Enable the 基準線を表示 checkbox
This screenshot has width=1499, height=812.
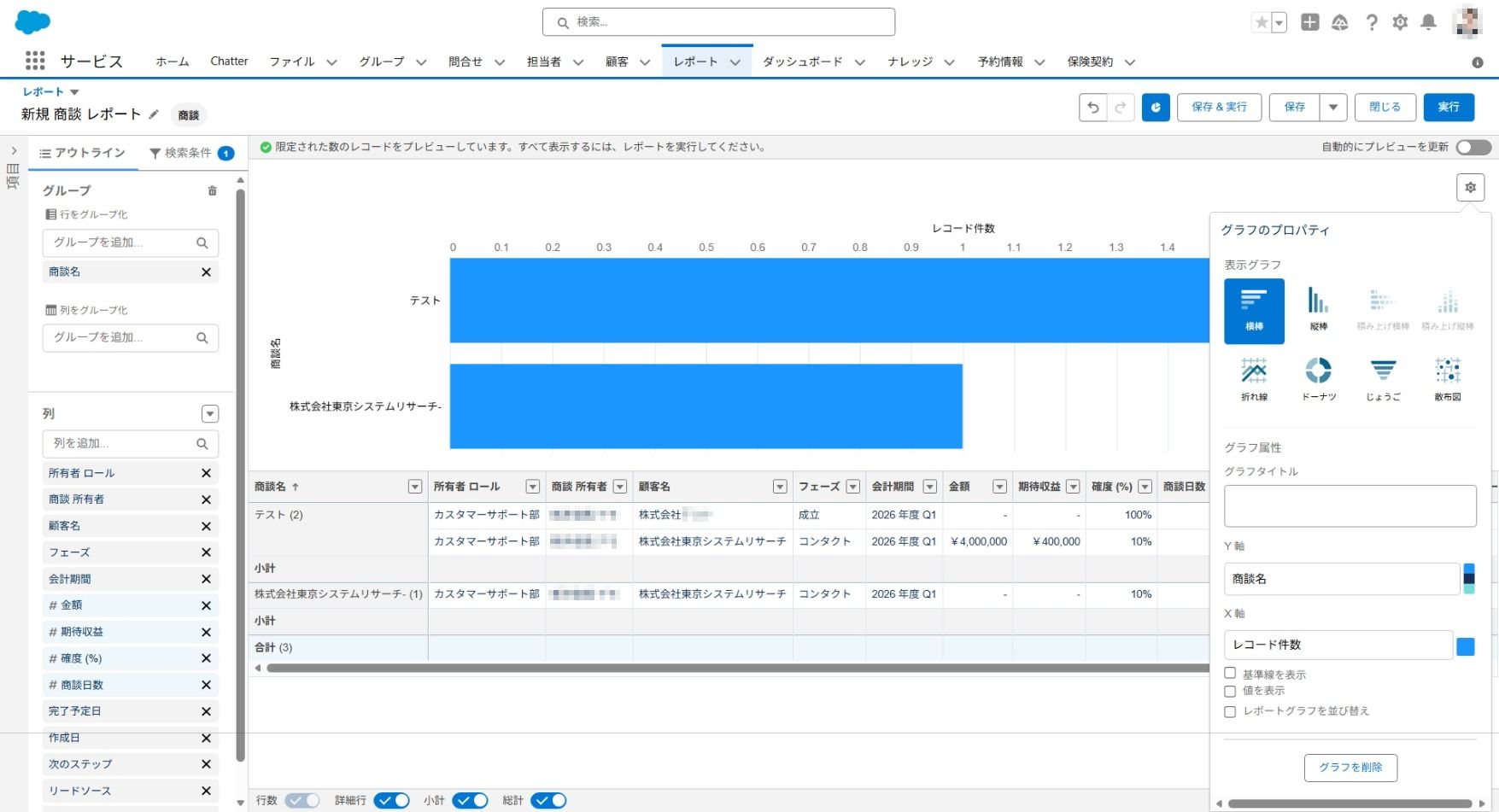(1230, 674)
